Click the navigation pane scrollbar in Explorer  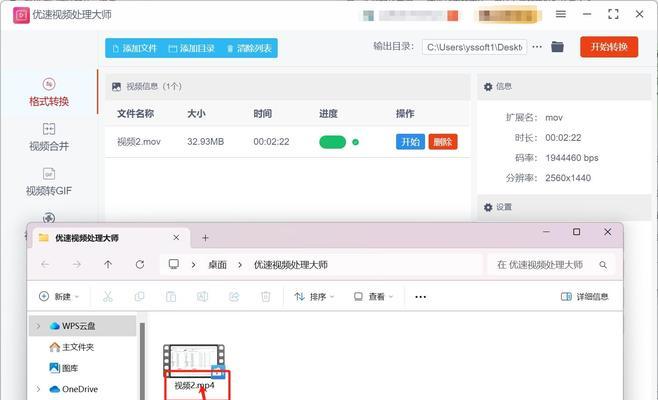[142, 361]
